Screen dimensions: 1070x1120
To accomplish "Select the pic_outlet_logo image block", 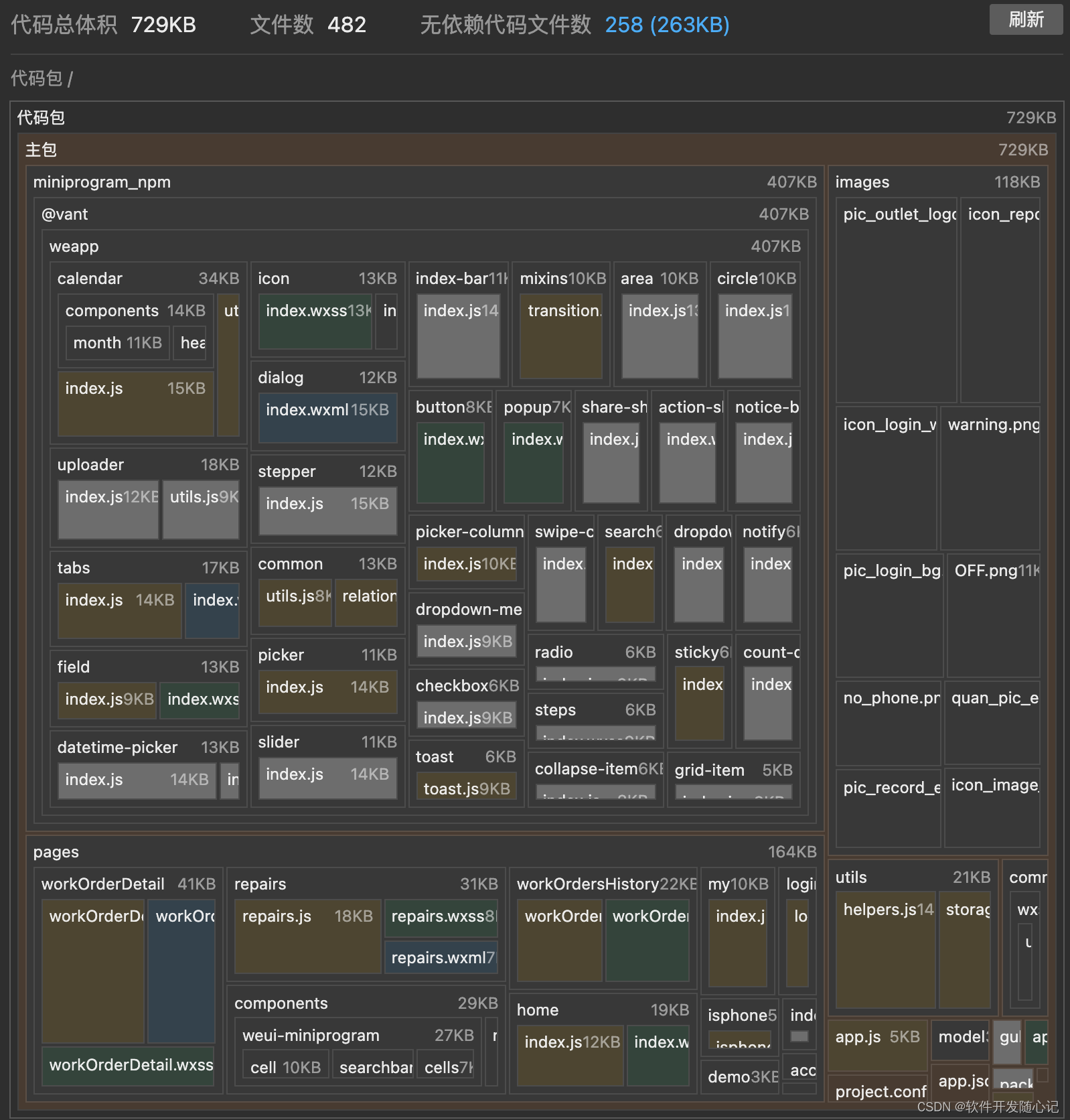I will pyautogui.click(x=897, y=300).
